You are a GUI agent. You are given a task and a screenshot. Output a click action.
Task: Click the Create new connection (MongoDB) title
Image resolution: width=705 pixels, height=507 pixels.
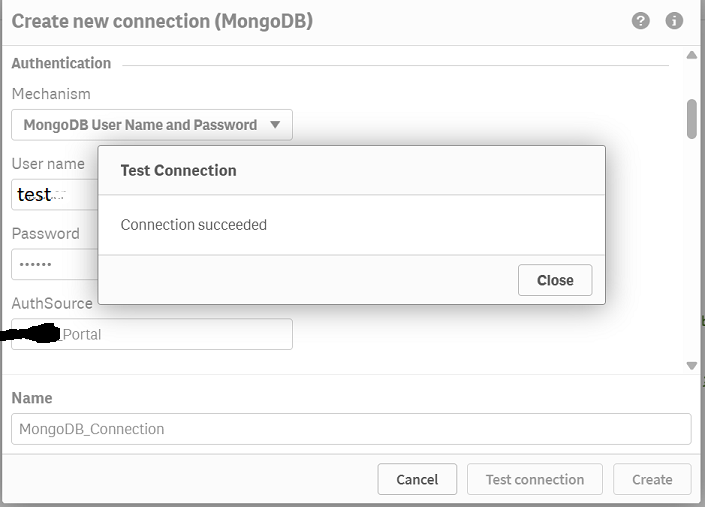162,22
